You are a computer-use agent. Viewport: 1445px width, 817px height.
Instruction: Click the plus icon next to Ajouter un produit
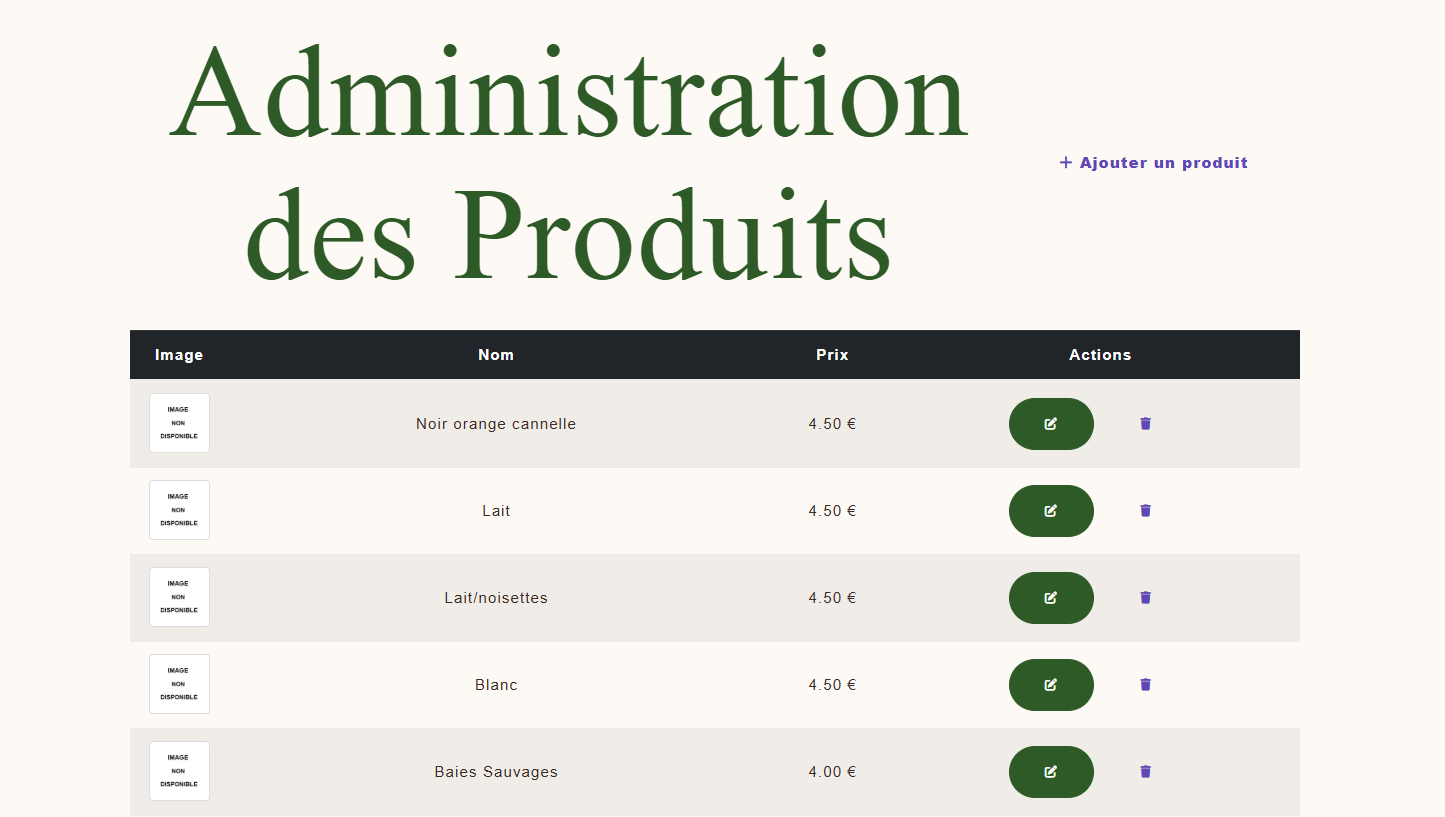pyautogui.click(x=1065, y=162)
